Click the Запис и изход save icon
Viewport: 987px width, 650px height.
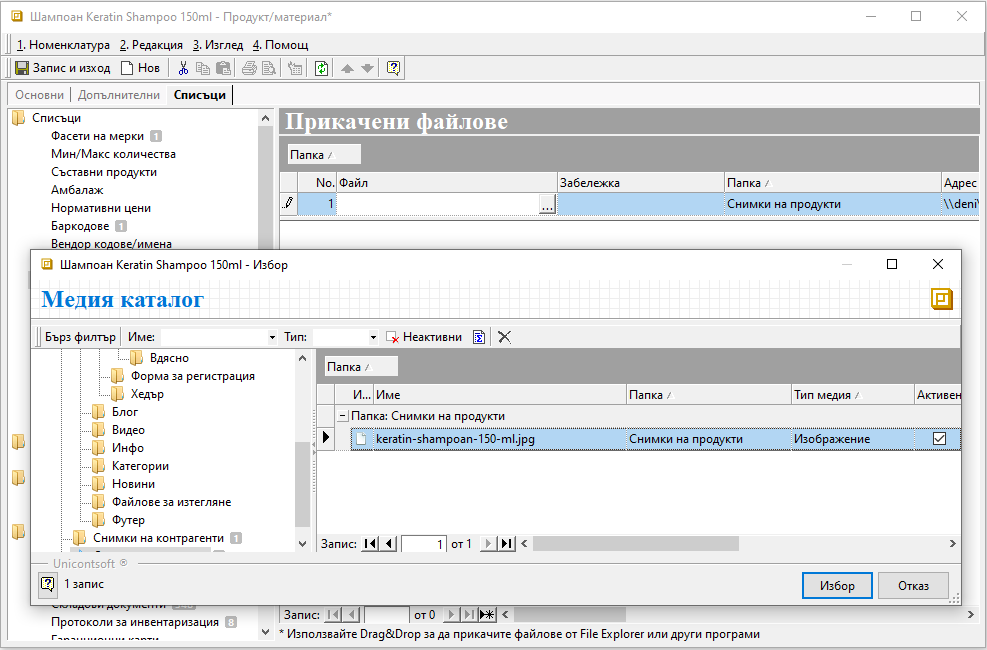coord(22,68)
